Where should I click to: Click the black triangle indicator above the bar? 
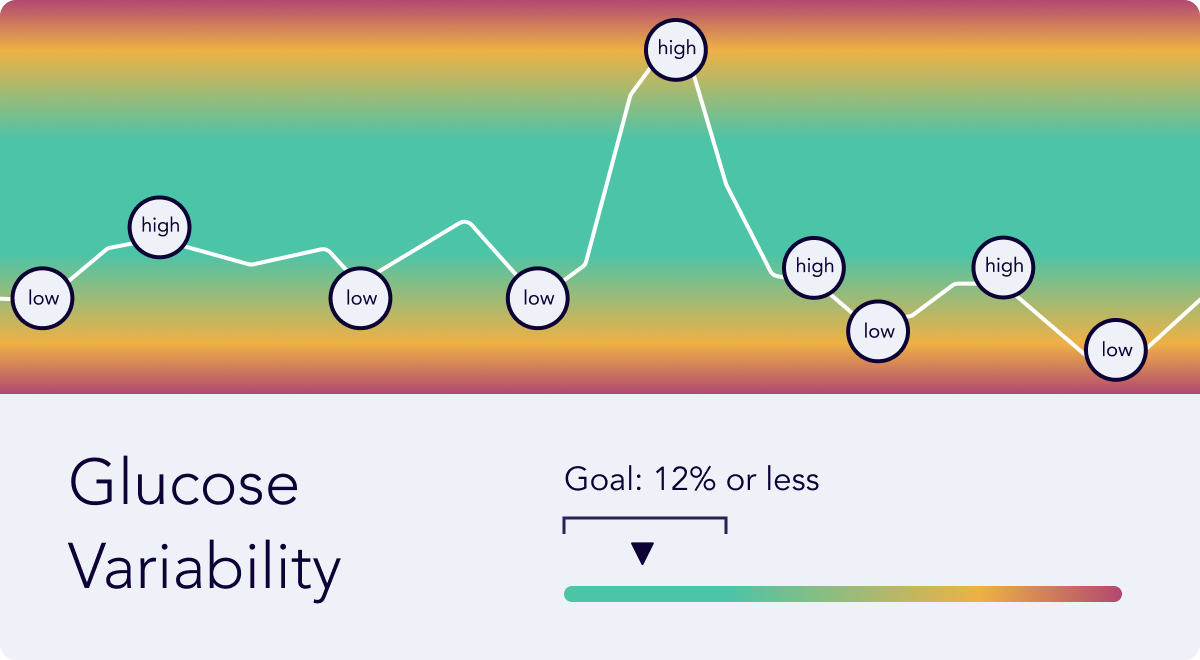coord(642,554)
